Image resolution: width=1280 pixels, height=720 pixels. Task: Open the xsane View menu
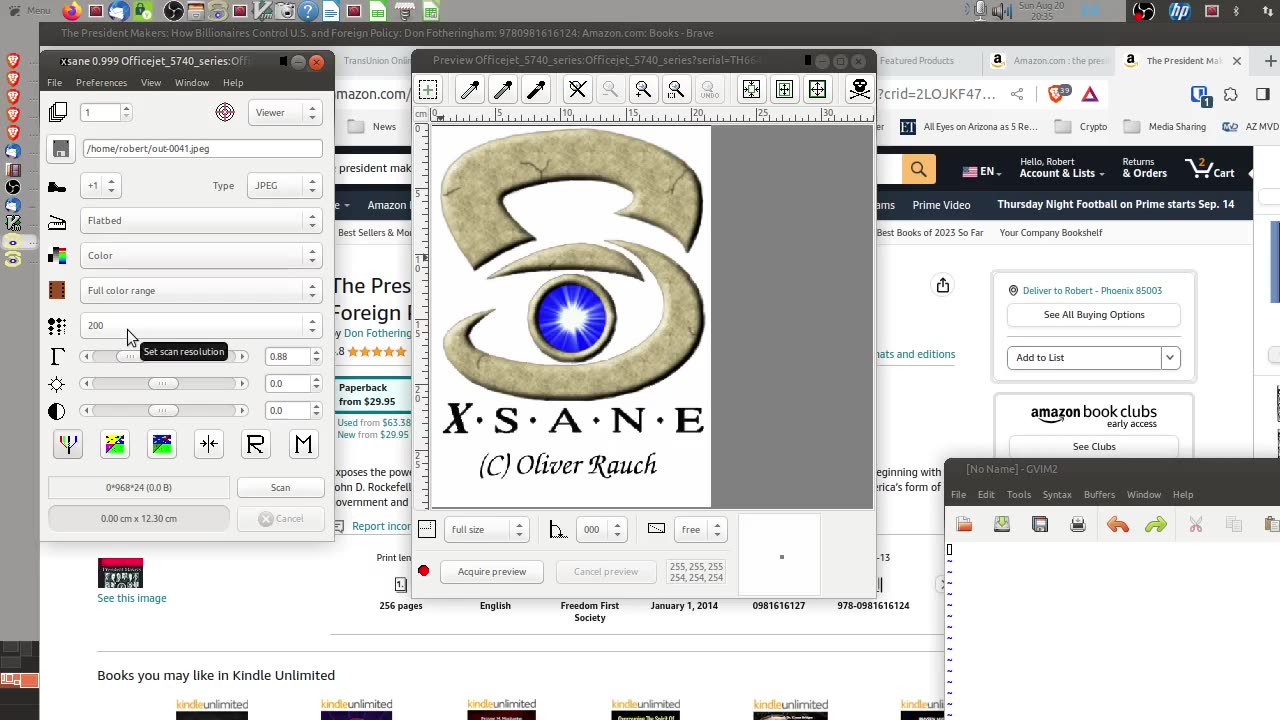coord(151,82)
